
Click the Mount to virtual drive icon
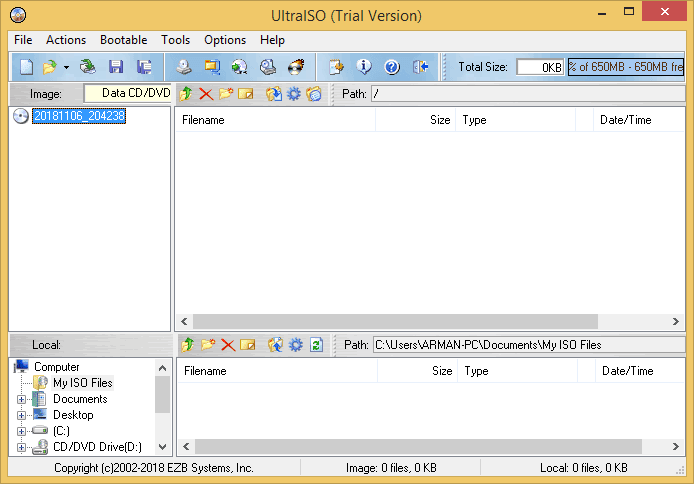268,67
